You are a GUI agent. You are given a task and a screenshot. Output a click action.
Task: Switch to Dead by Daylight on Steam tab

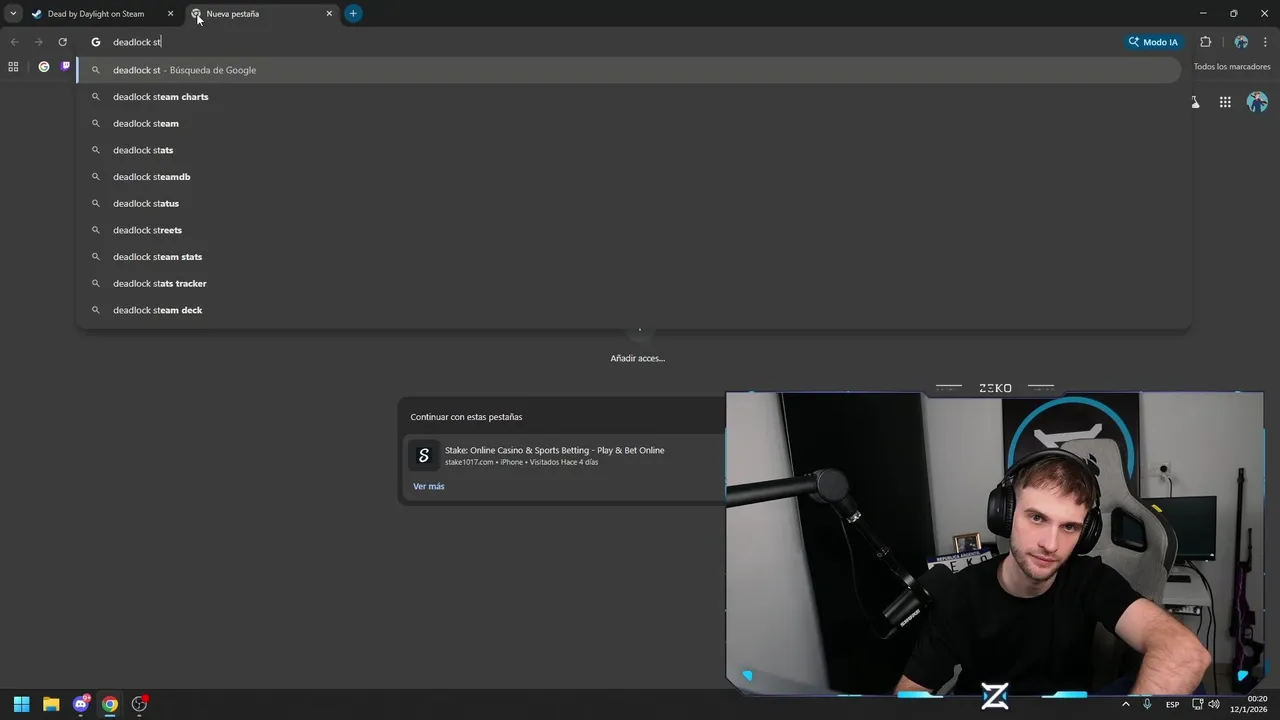104,14
